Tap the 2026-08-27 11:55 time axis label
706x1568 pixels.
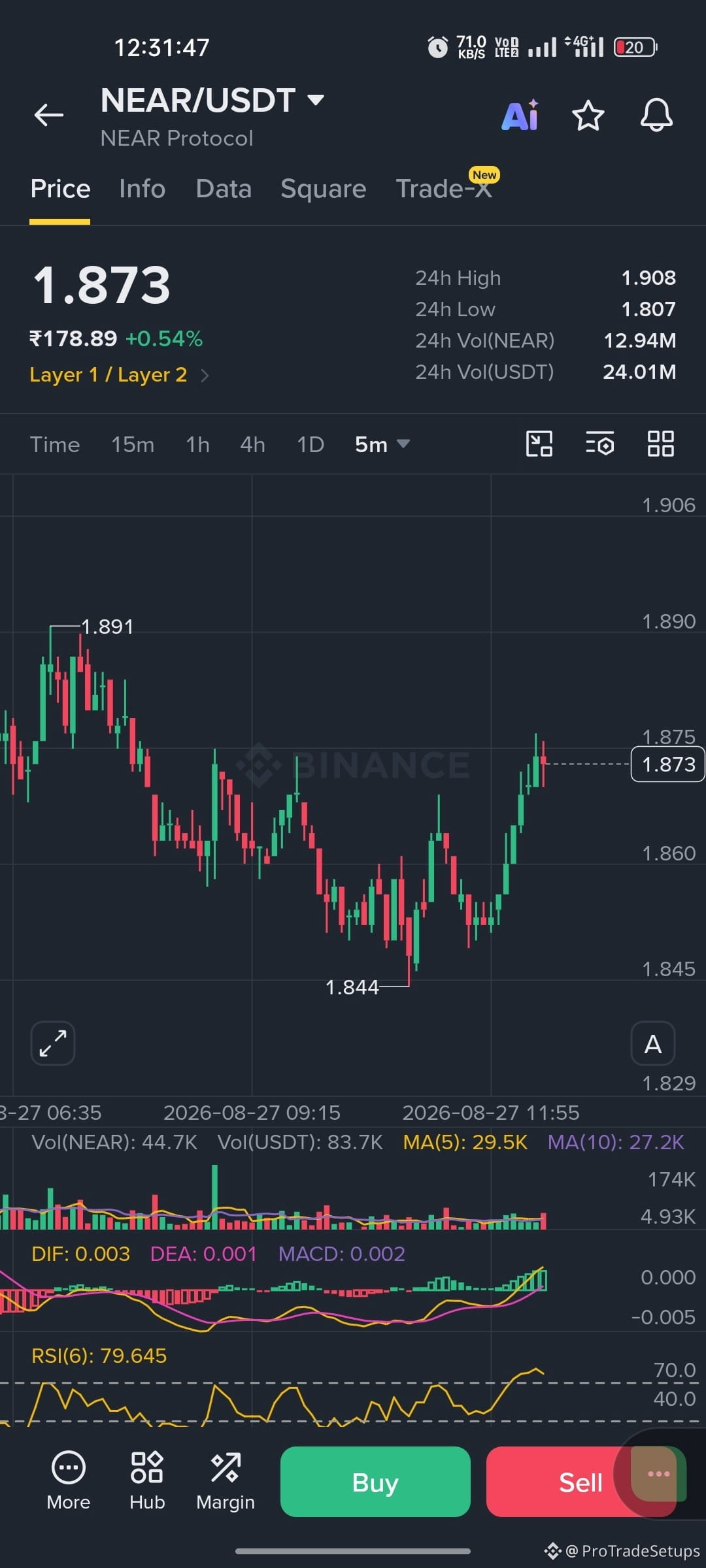[491, 1113]
